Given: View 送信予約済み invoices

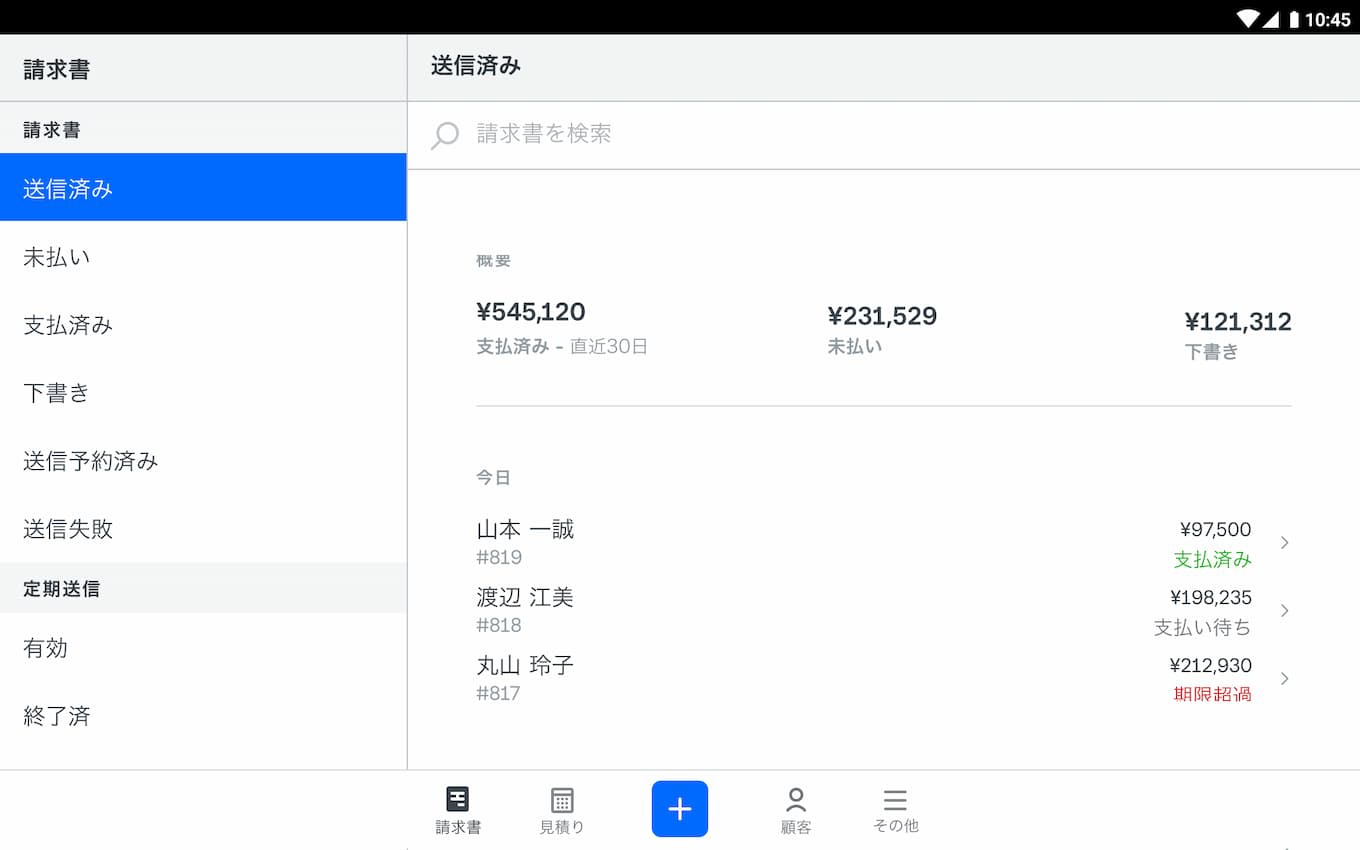Looking at the screenshot, I should tap(90, 461).
